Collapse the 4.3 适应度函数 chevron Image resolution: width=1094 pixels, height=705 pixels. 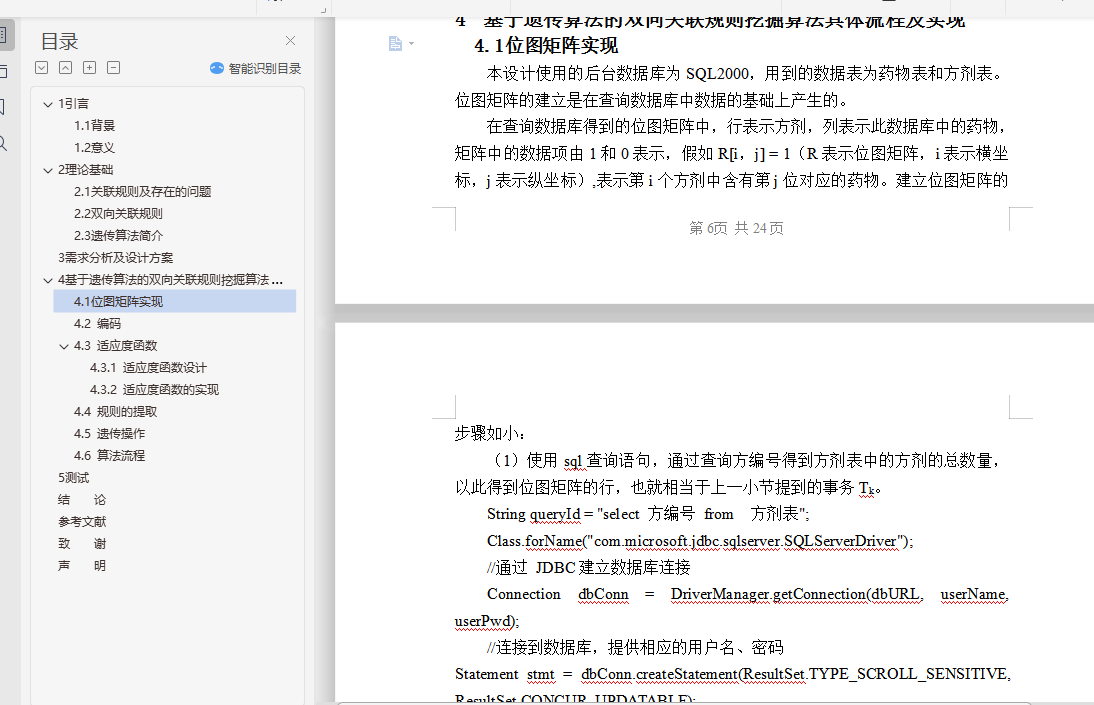[x=63, y=346]
